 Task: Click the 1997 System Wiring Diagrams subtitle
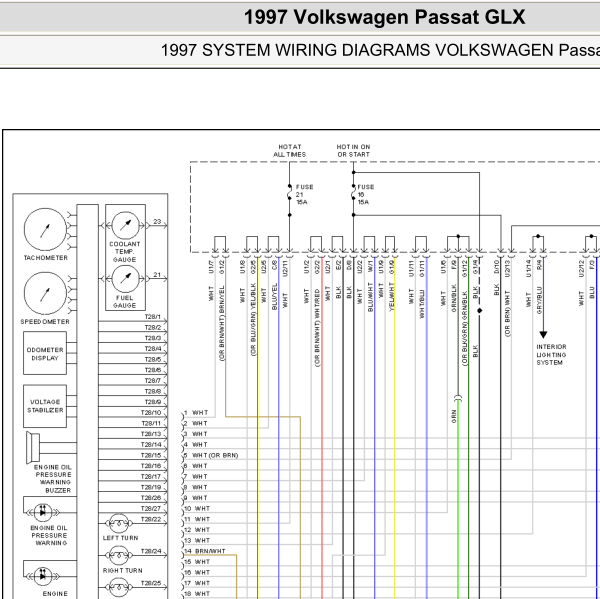(380, 50)
